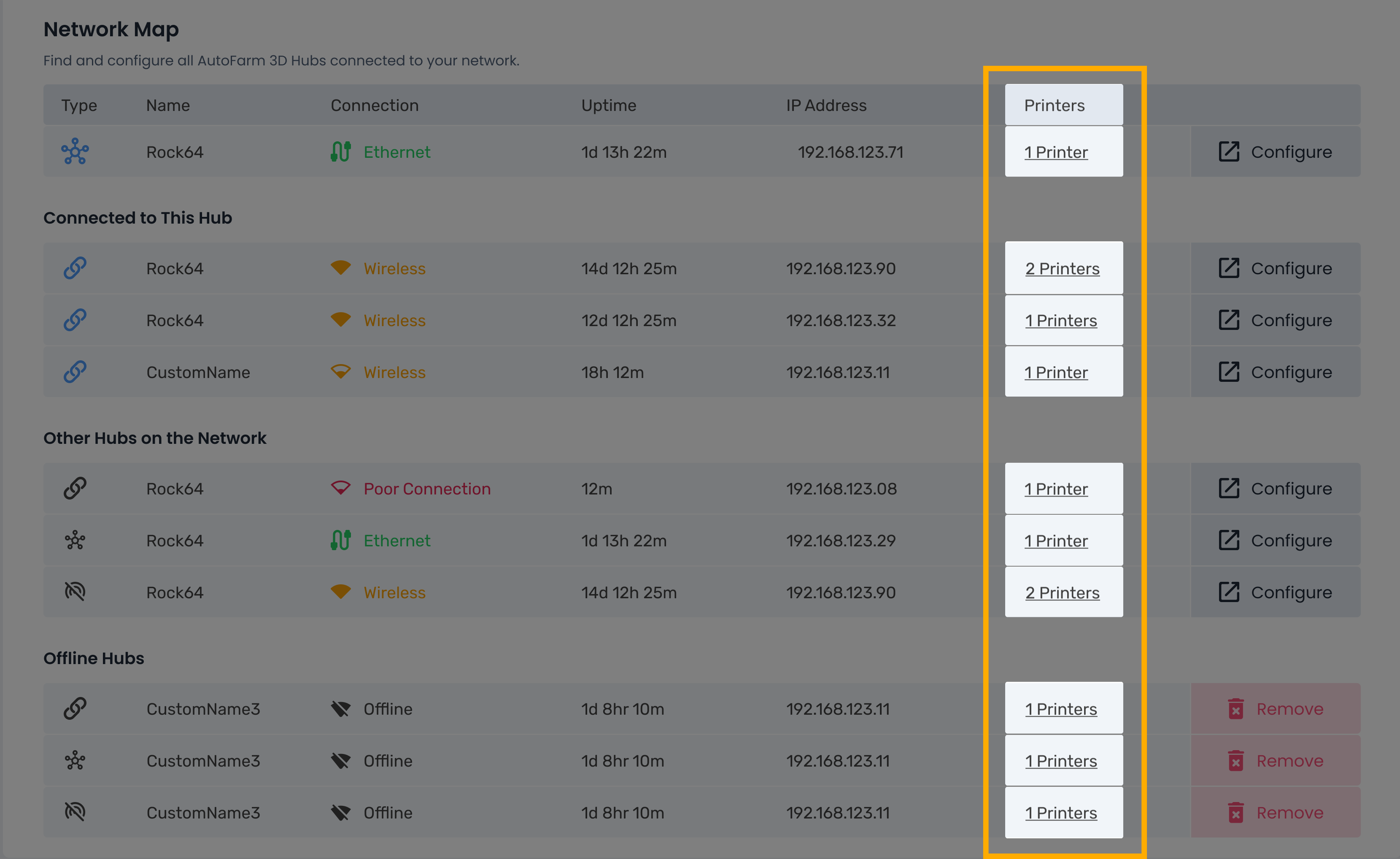Click the Configure external-link icon on the 192.168.123.29 row
Viewport: 1400px width, 859px height.
point(1228,540)
